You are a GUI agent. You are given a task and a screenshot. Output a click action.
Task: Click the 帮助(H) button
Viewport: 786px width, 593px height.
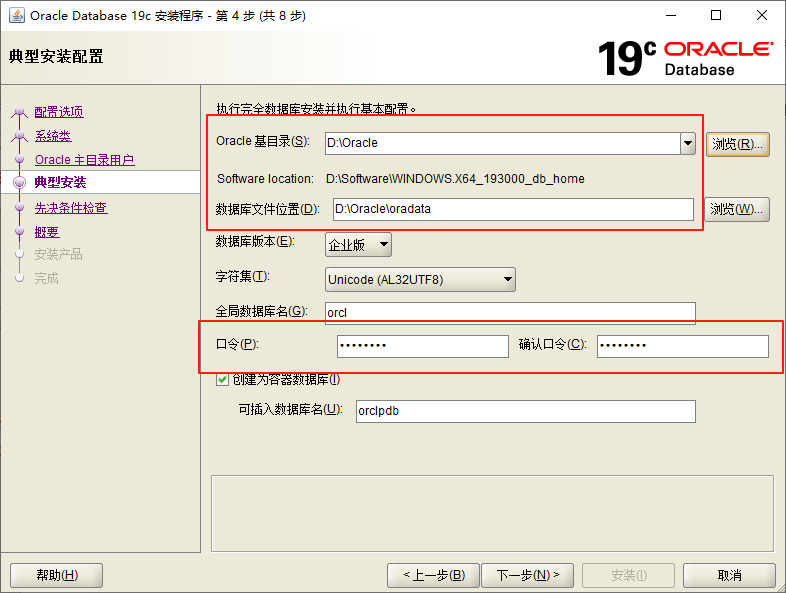(57, 575)
